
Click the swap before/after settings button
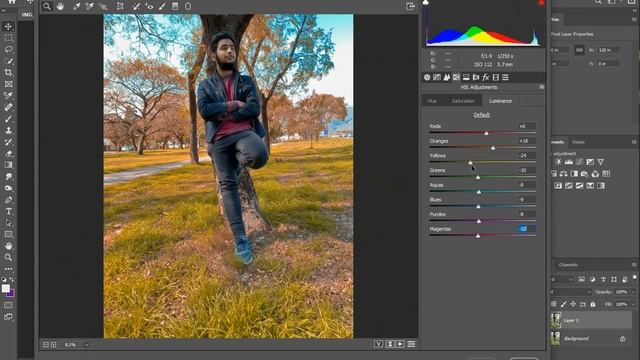(x=390, y=344)
